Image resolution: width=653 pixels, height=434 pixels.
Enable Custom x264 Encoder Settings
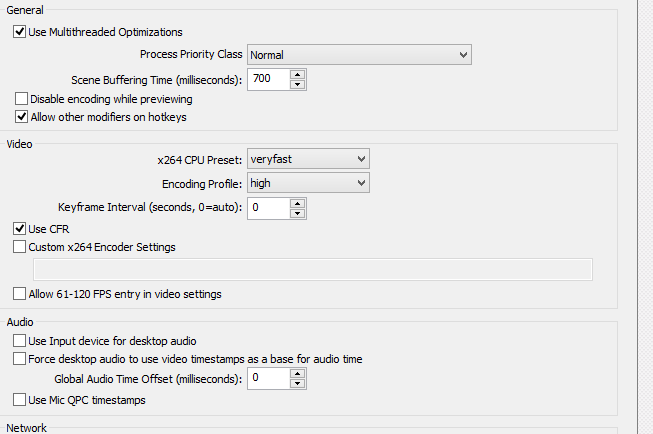(x=20, y=247)
